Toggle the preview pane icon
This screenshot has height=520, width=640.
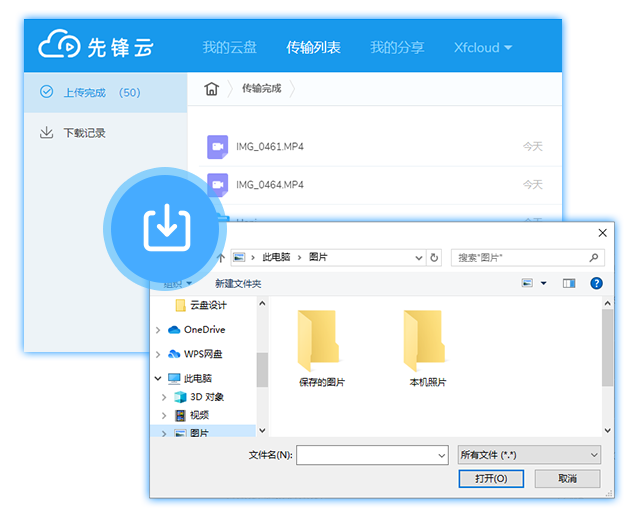click(569, 283)
